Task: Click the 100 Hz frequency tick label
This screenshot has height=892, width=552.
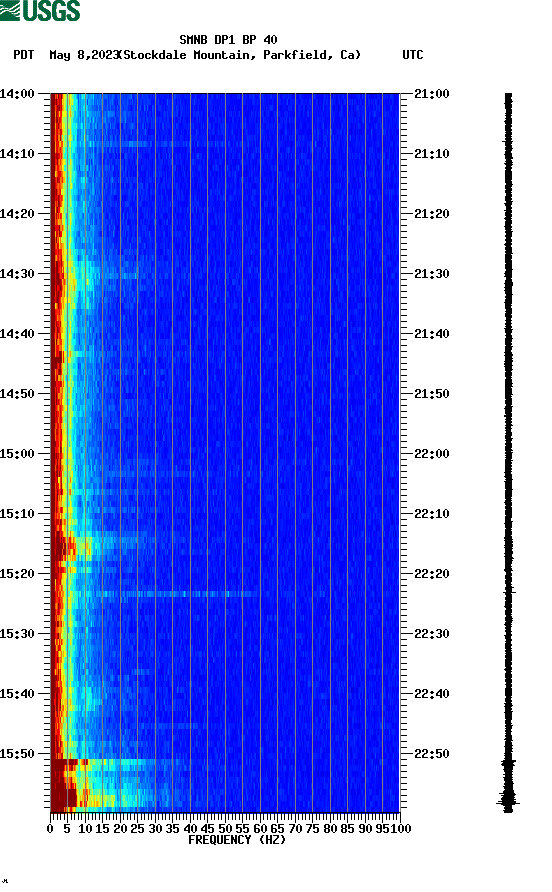Action: tap(401, 829)
